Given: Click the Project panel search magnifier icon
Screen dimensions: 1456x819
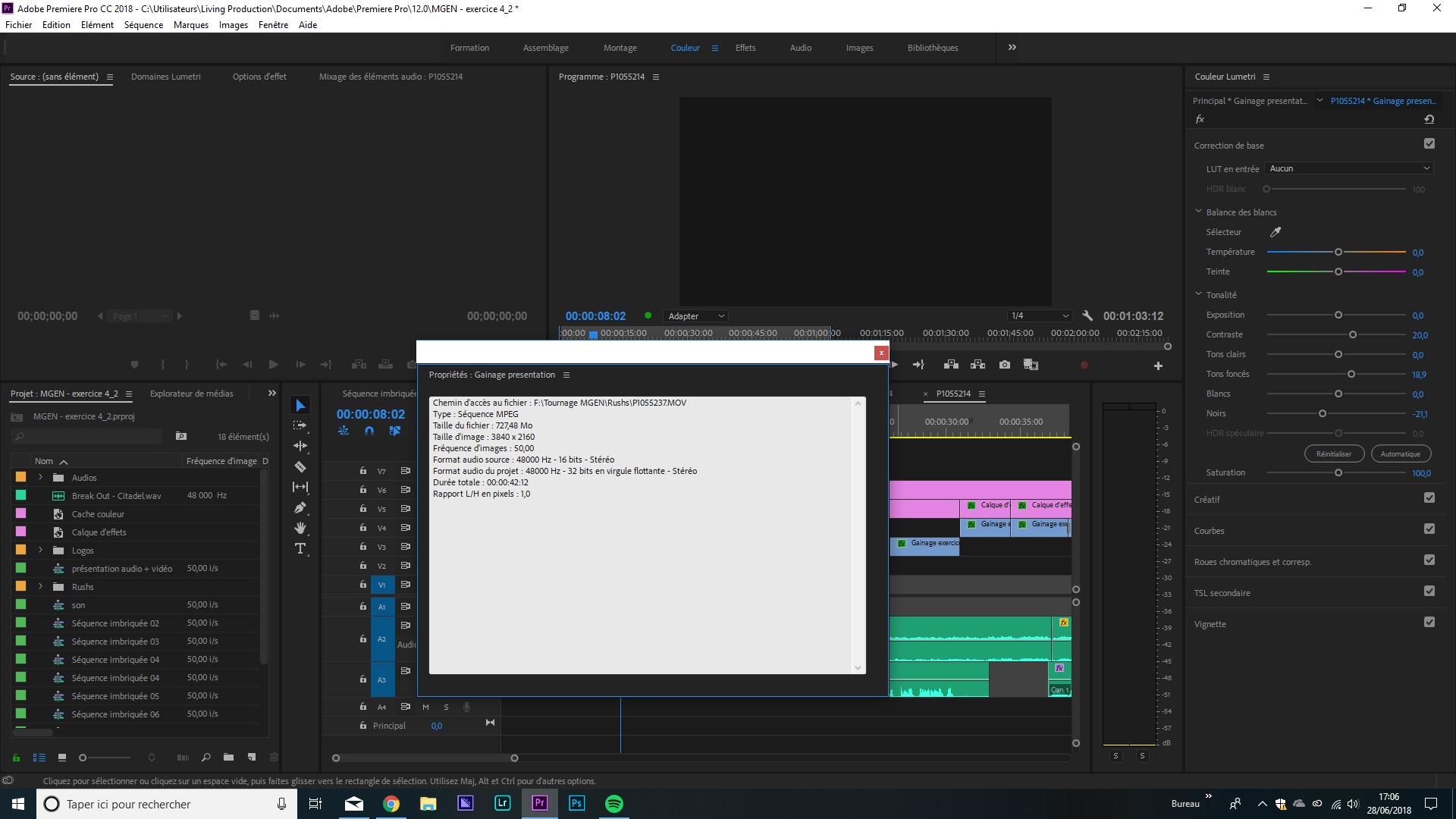Looking at the screenshot, I should (206, 758).
